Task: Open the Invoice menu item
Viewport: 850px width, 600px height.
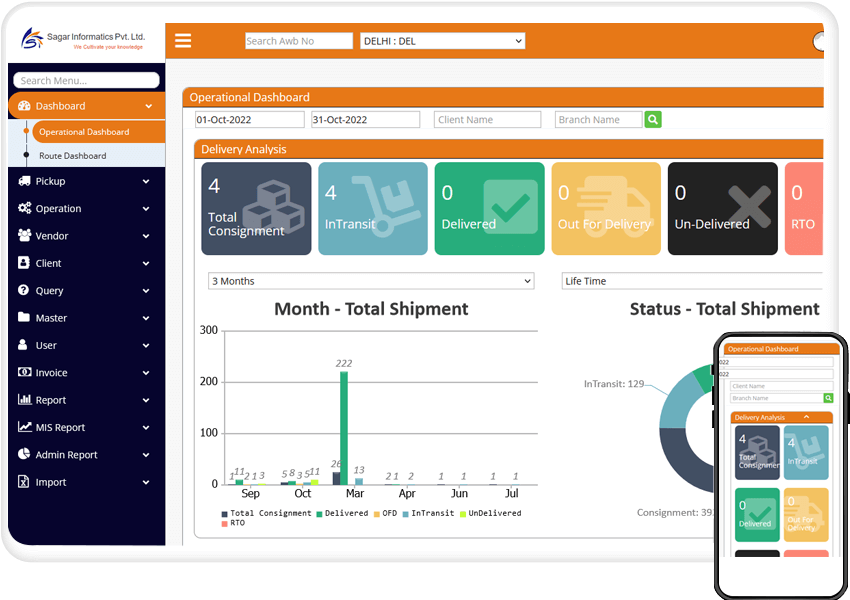Action: click(87, 372)
